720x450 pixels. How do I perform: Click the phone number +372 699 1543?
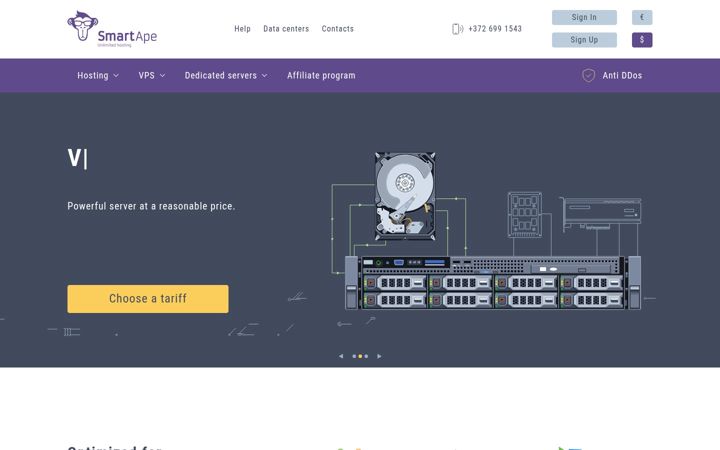coord(495,28)
